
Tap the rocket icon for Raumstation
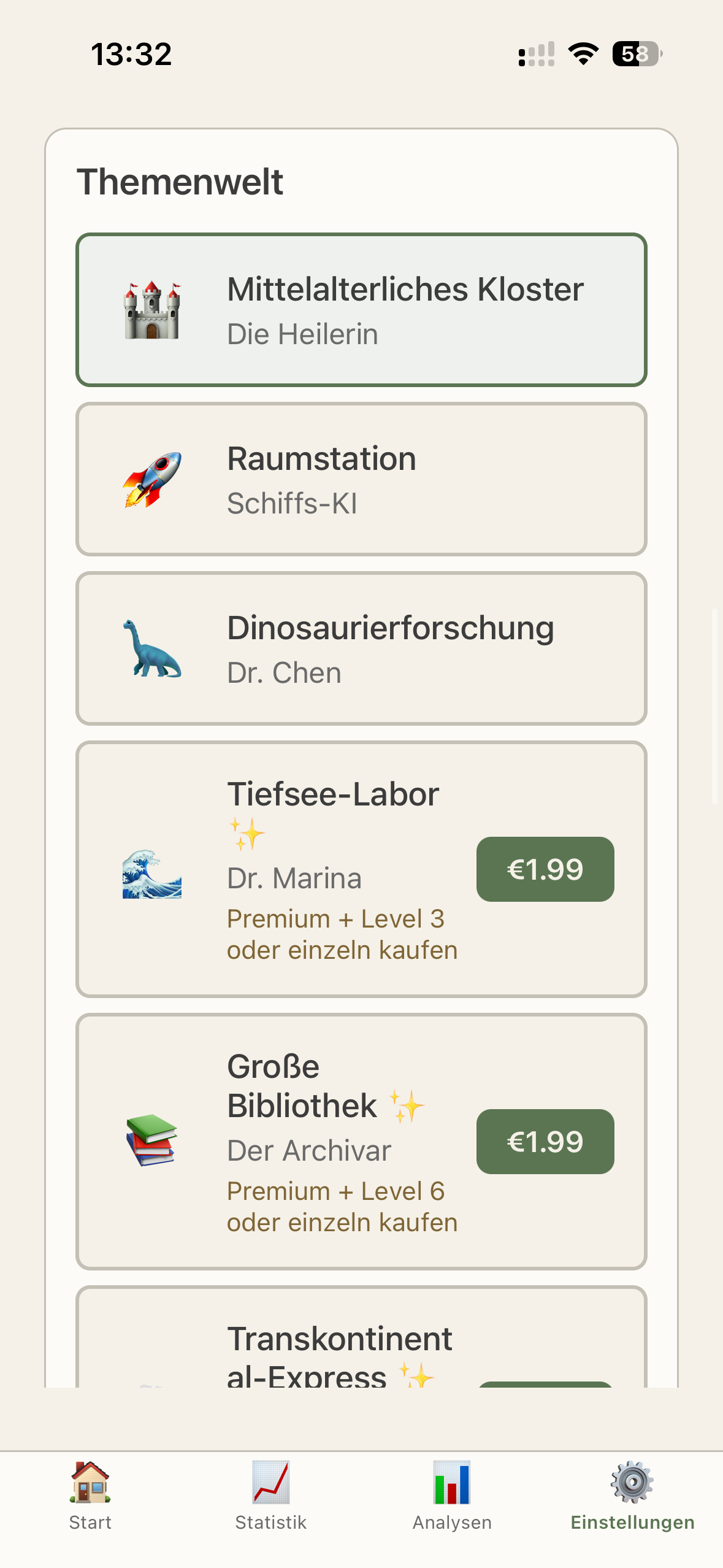click(152, 480)
